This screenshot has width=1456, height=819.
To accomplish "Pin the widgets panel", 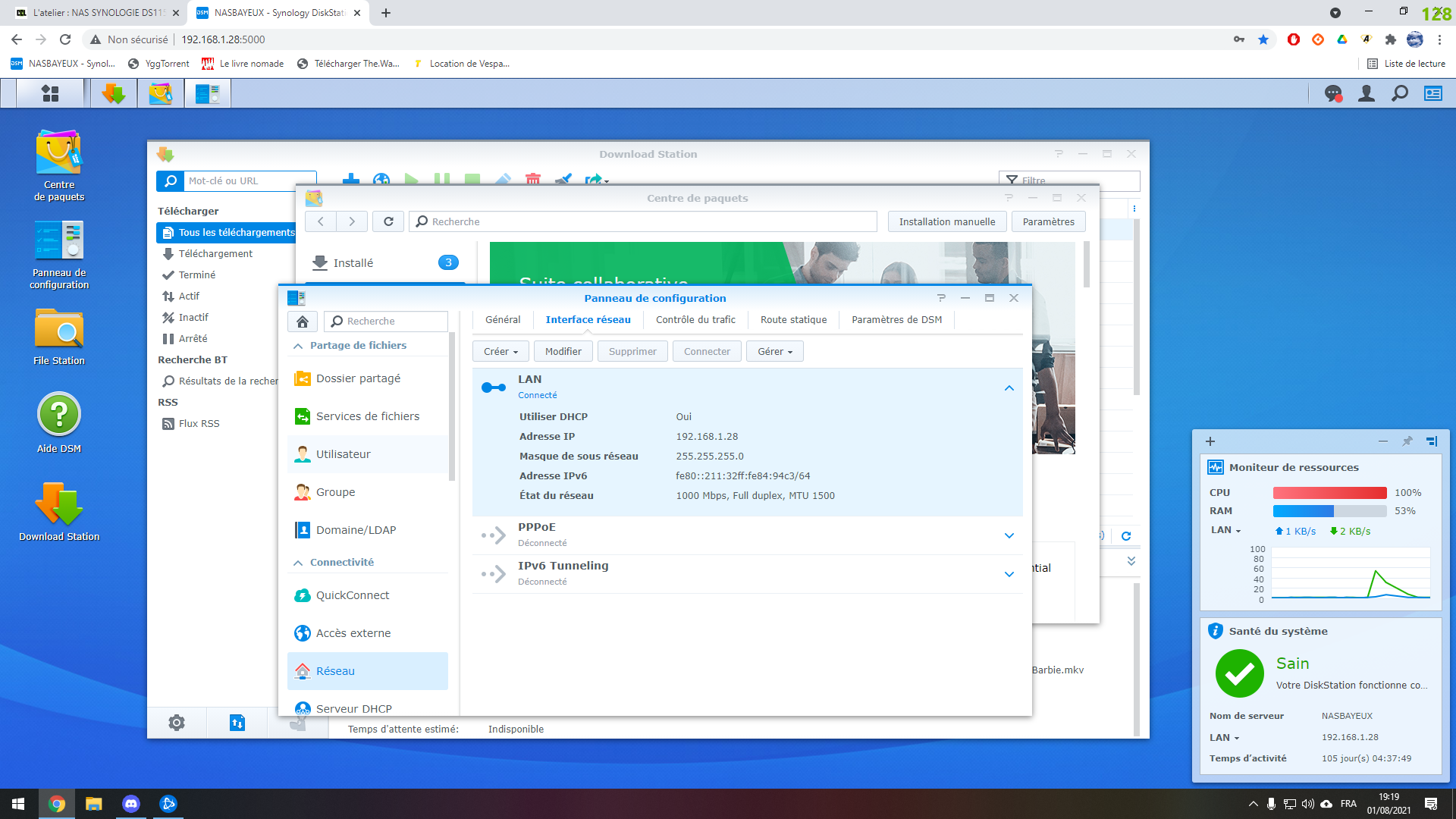I will [1407, 441].
